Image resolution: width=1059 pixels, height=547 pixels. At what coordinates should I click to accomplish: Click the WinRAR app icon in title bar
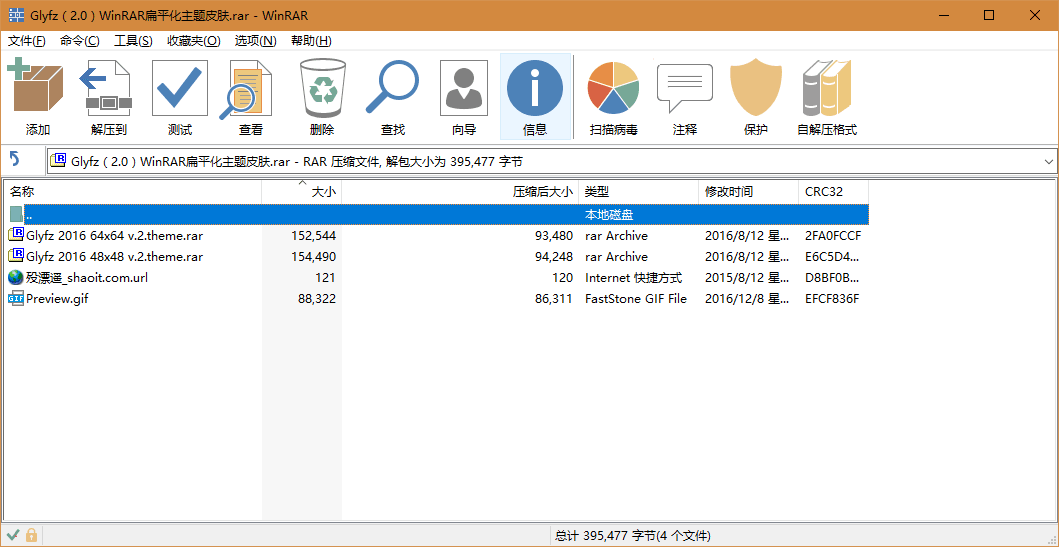point(16,15)
